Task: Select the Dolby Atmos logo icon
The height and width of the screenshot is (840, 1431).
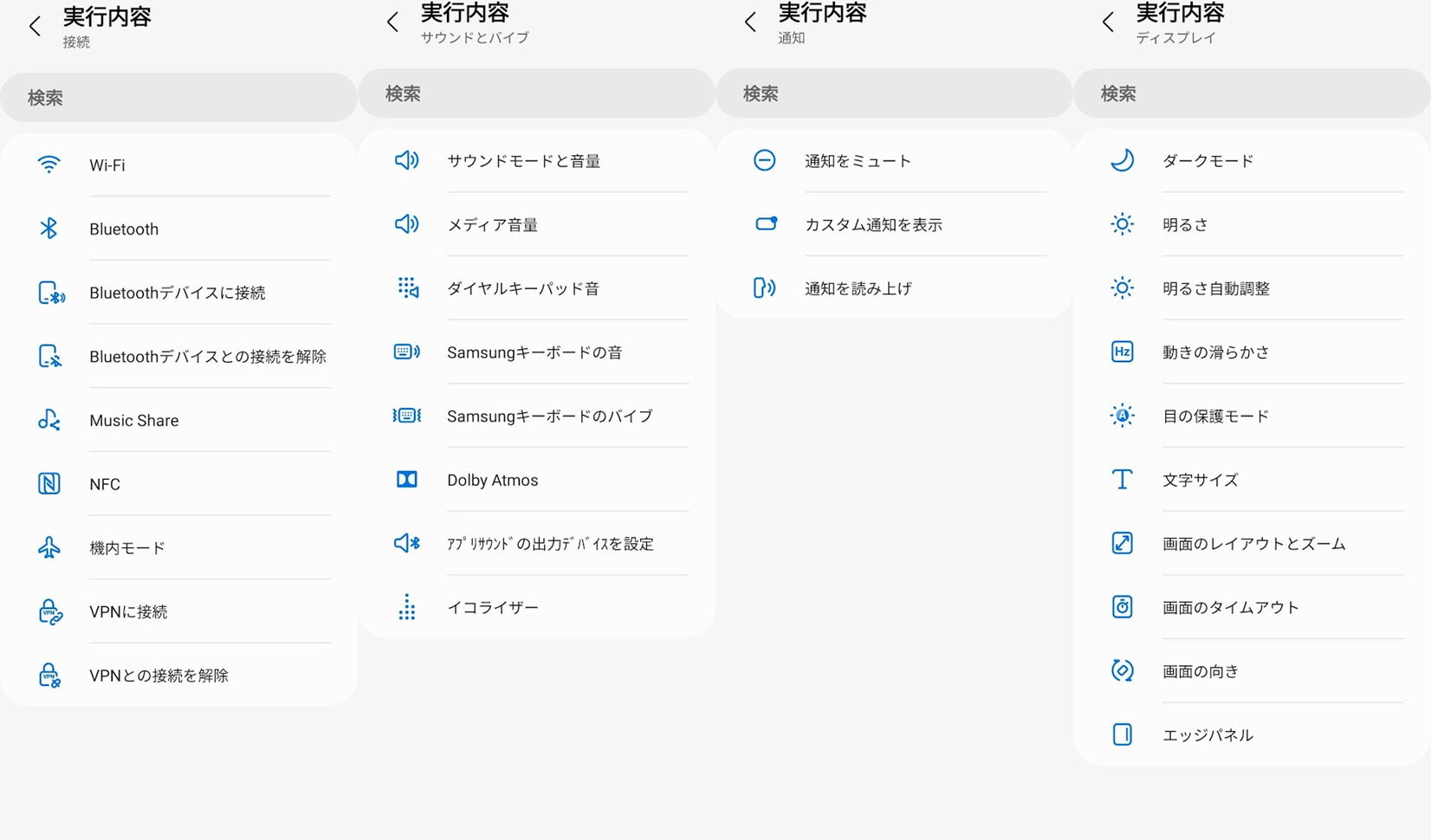Action: [x=407, y=479]
